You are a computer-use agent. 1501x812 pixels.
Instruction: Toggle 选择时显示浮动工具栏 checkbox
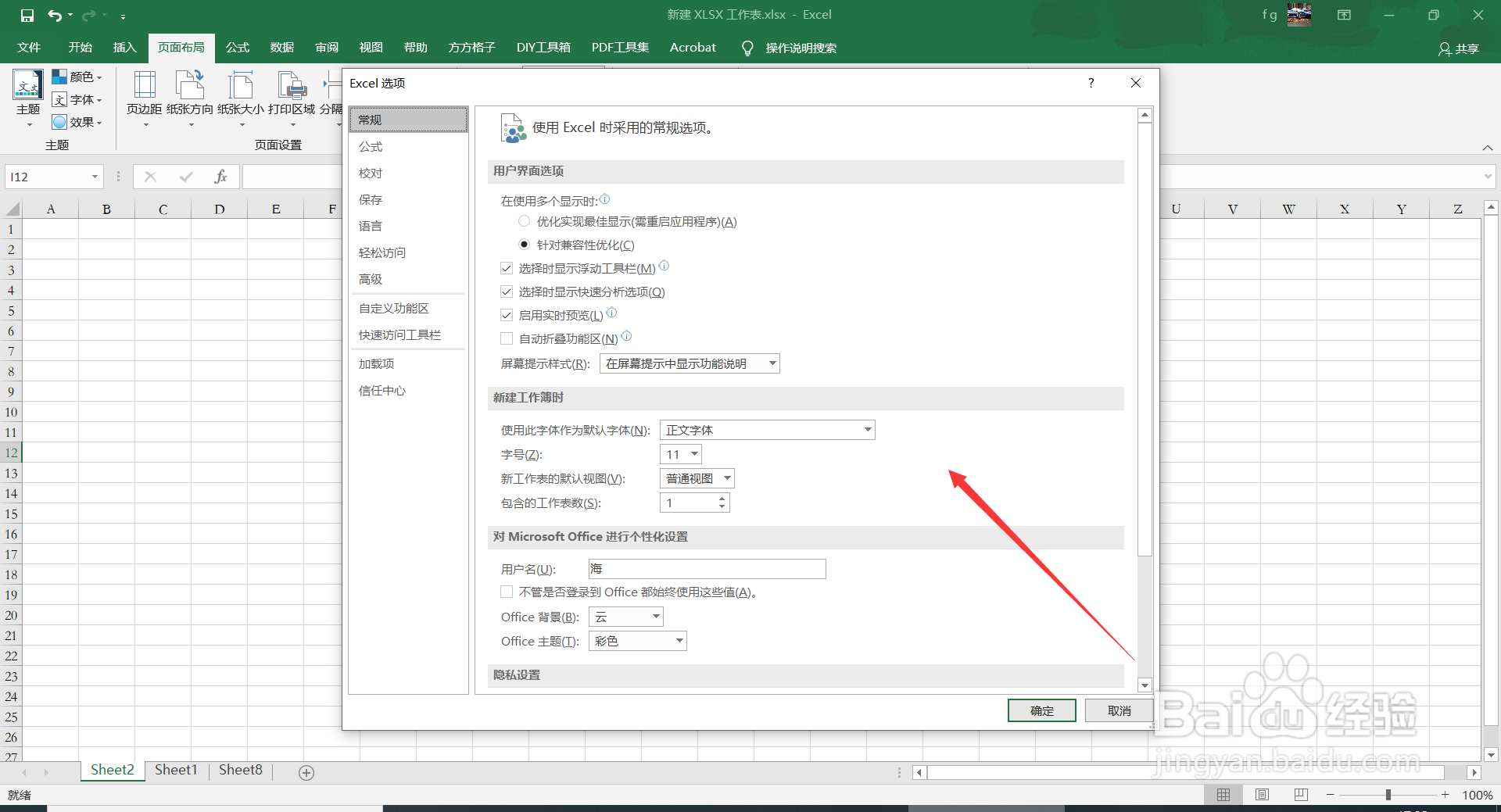click(x=507, y=268)
